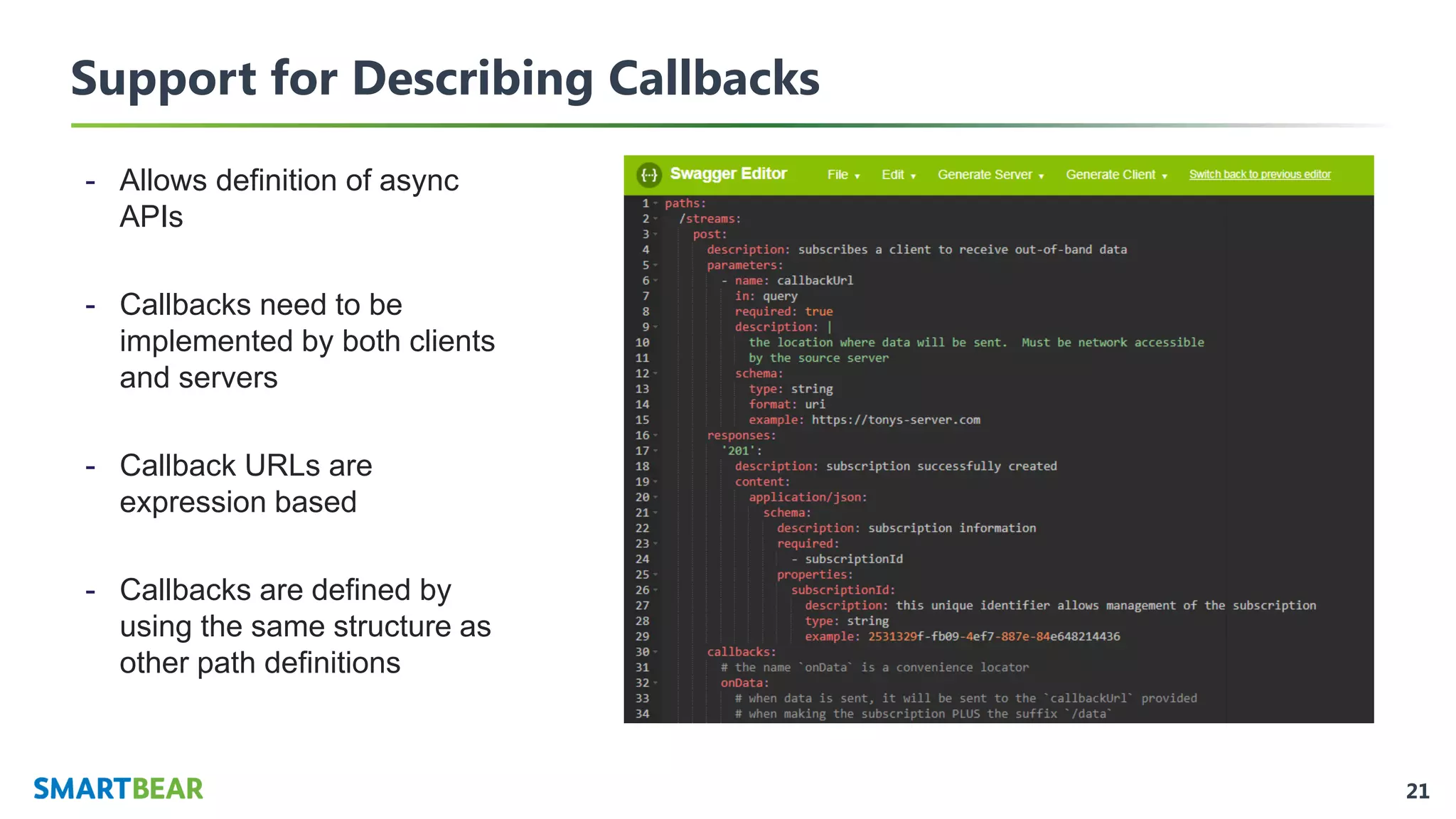Collapse the schema block on line 12
This screenshot has width=1456, height=819.
pyautogui.click(x=655, y=374)
